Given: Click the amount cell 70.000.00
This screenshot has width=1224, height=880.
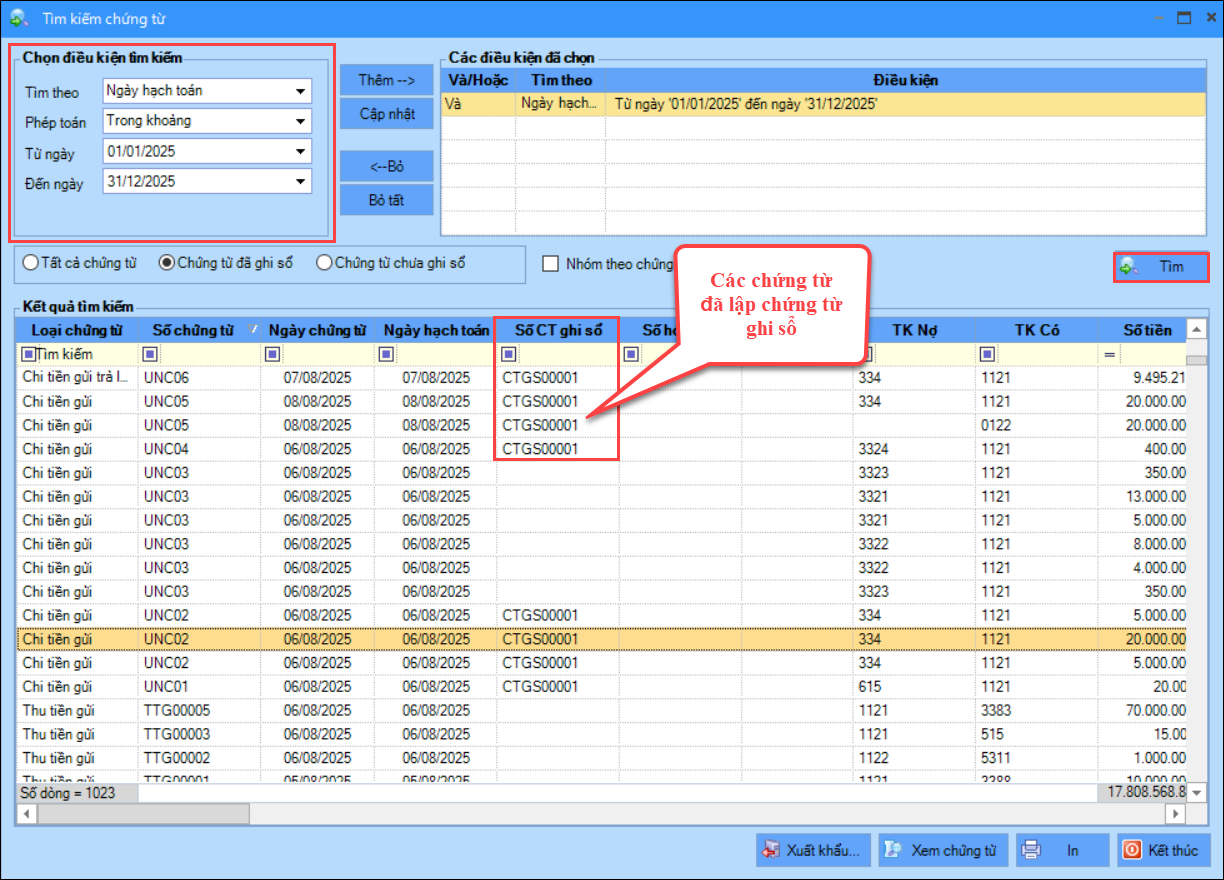Looking at the screenshot, I should click(x=1141, y=711).
